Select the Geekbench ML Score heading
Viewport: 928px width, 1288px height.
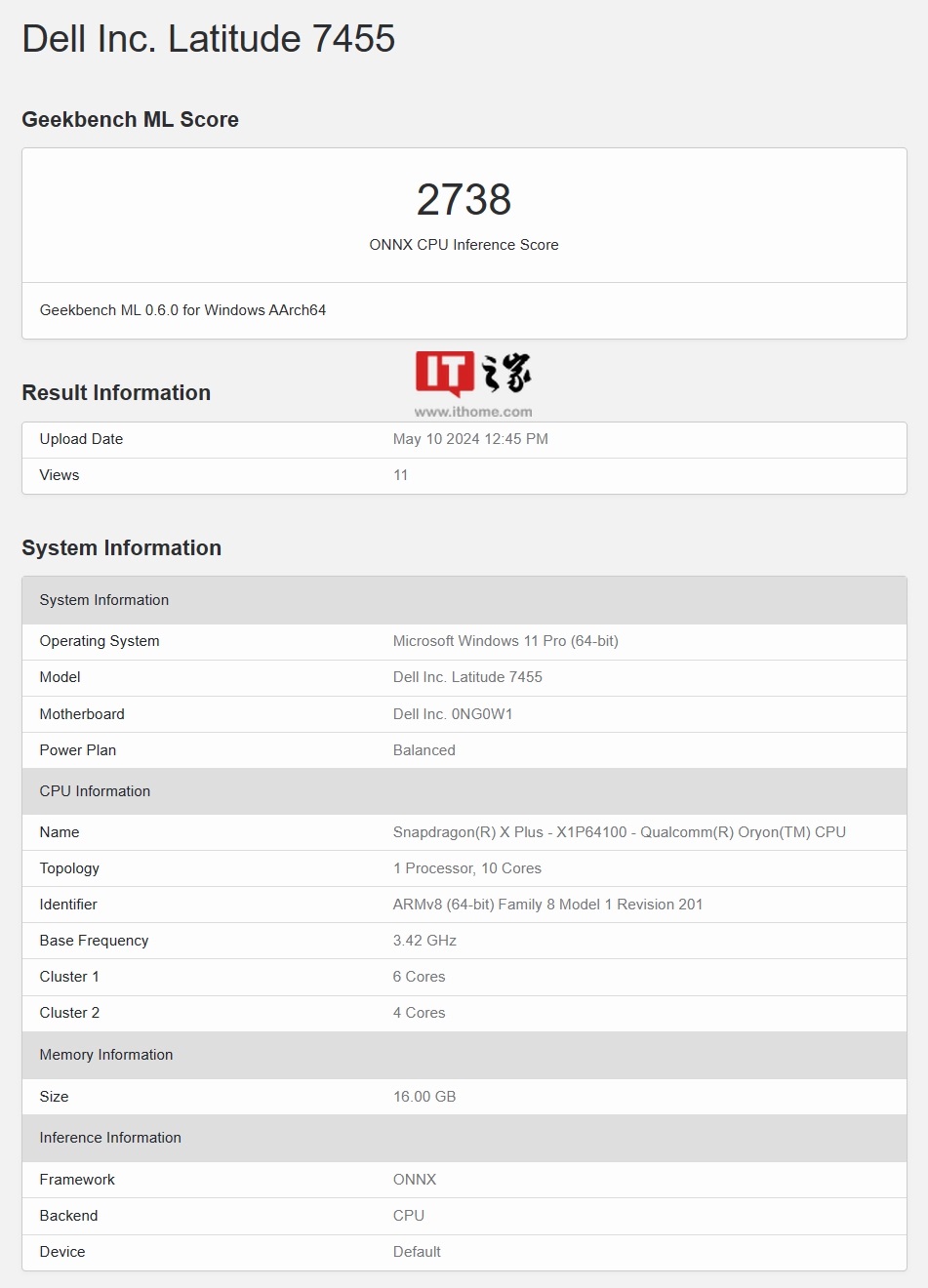(130, 119)
